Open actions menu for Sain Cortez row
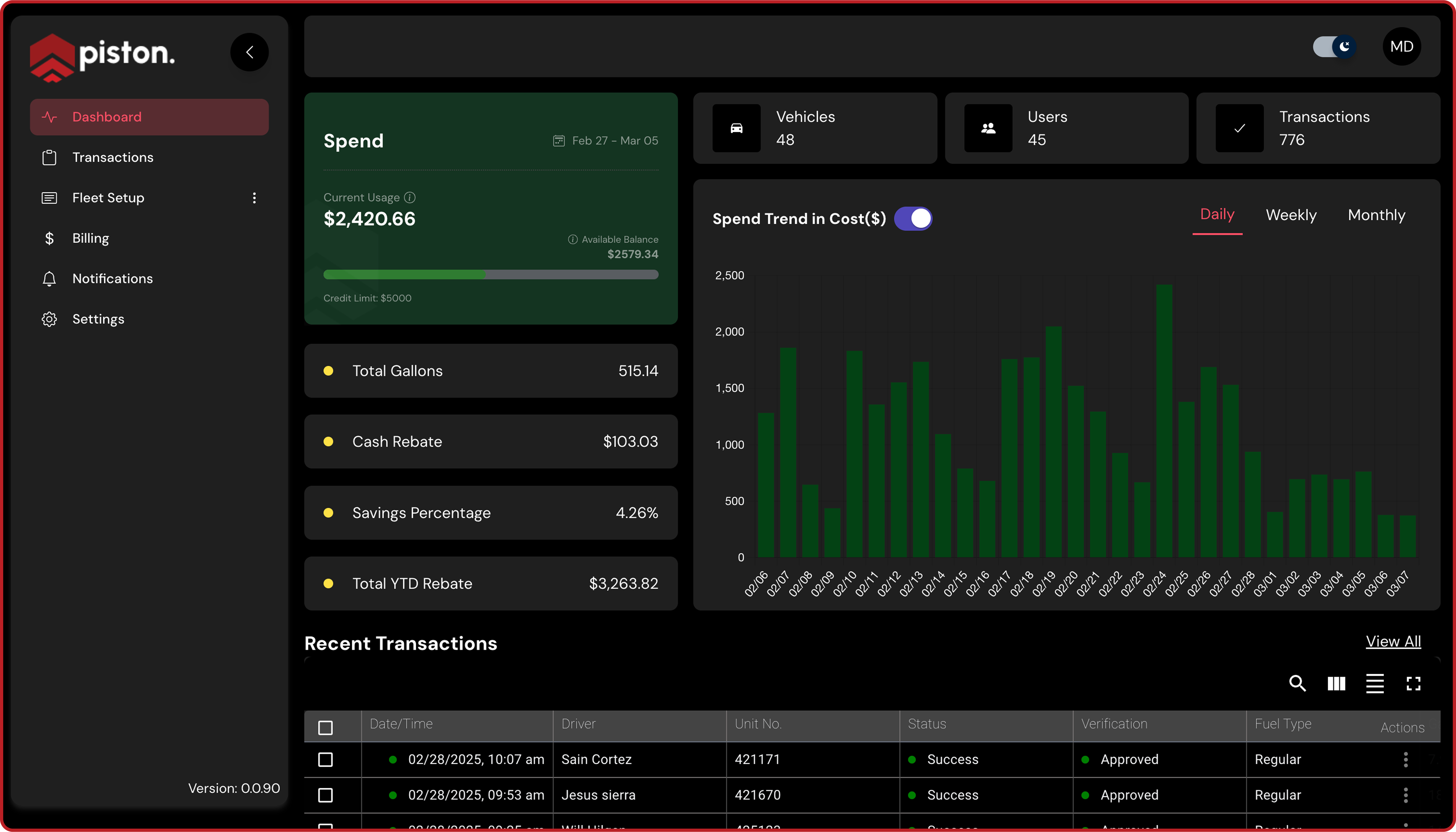Image resolution: width=1456 pixels, height=832 pixels. pyautogui.click(x=1405, y=759)
